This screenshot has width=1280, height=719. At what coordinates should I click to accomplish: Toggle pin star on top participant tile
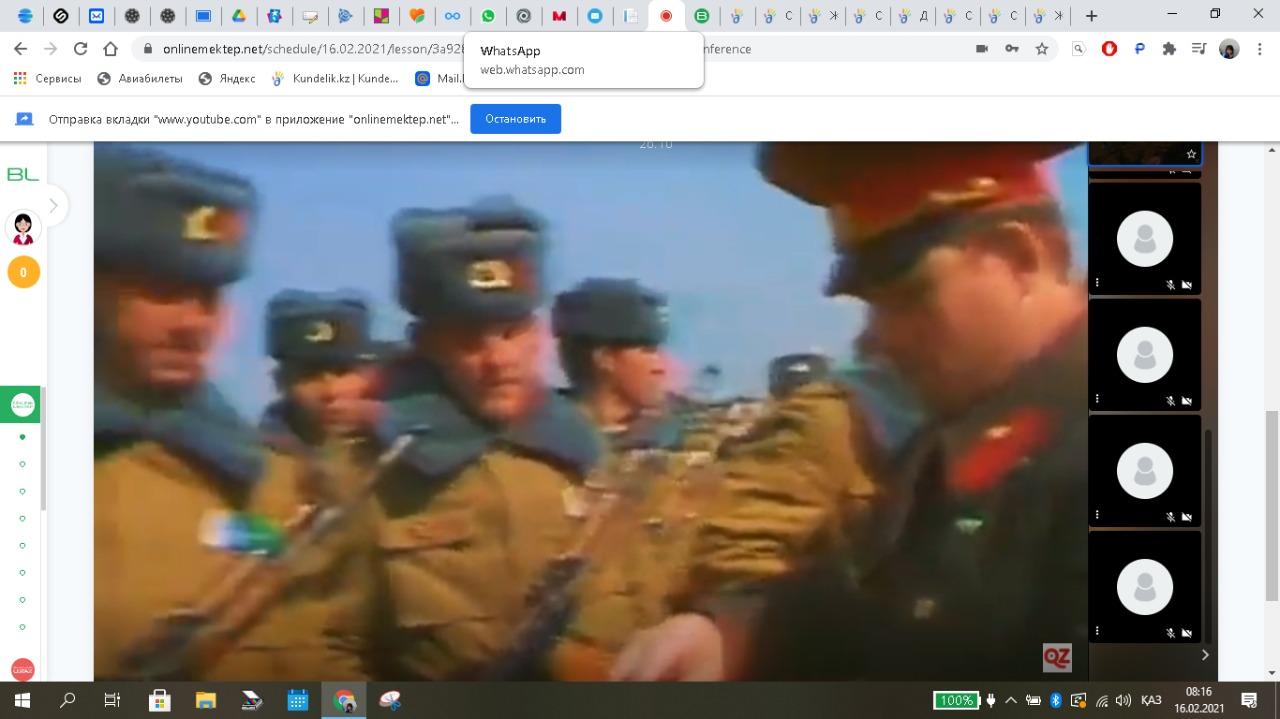(x=1190, y=154)
